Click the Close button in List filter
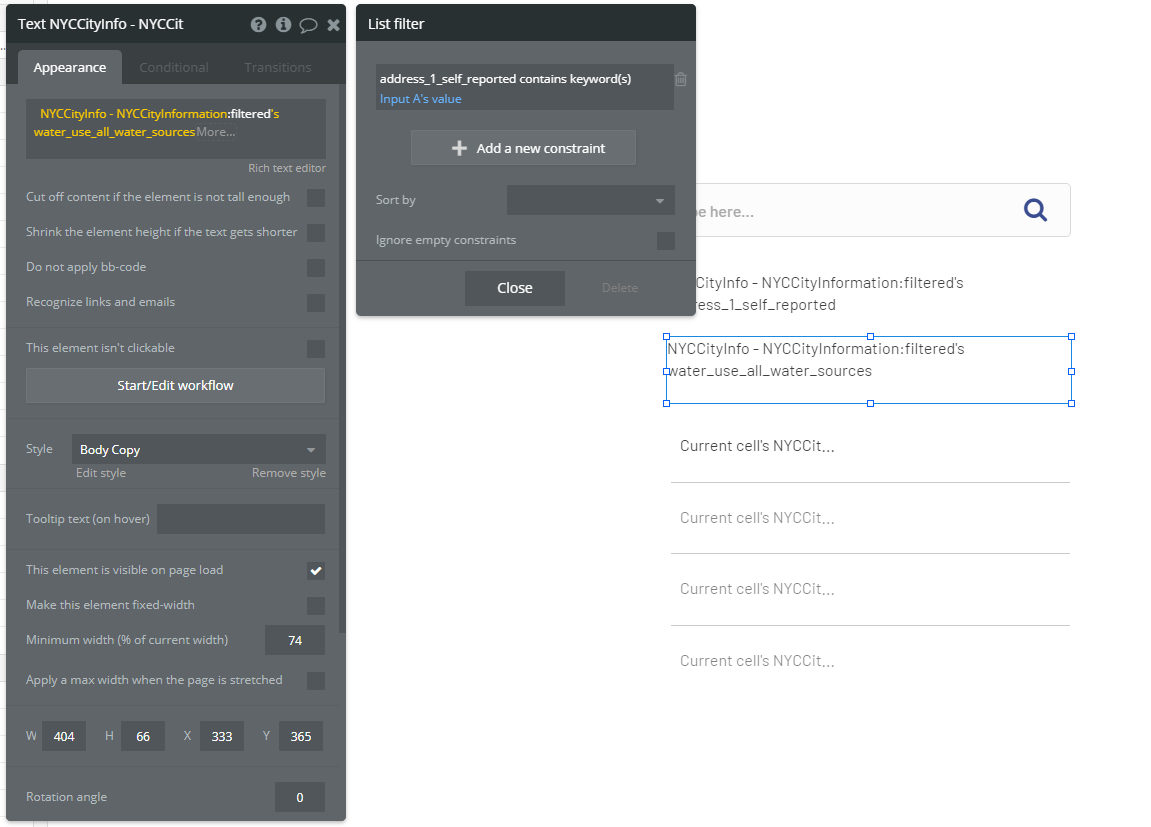The width and height of the screenshot is (1151, 827). click(514, 288)
